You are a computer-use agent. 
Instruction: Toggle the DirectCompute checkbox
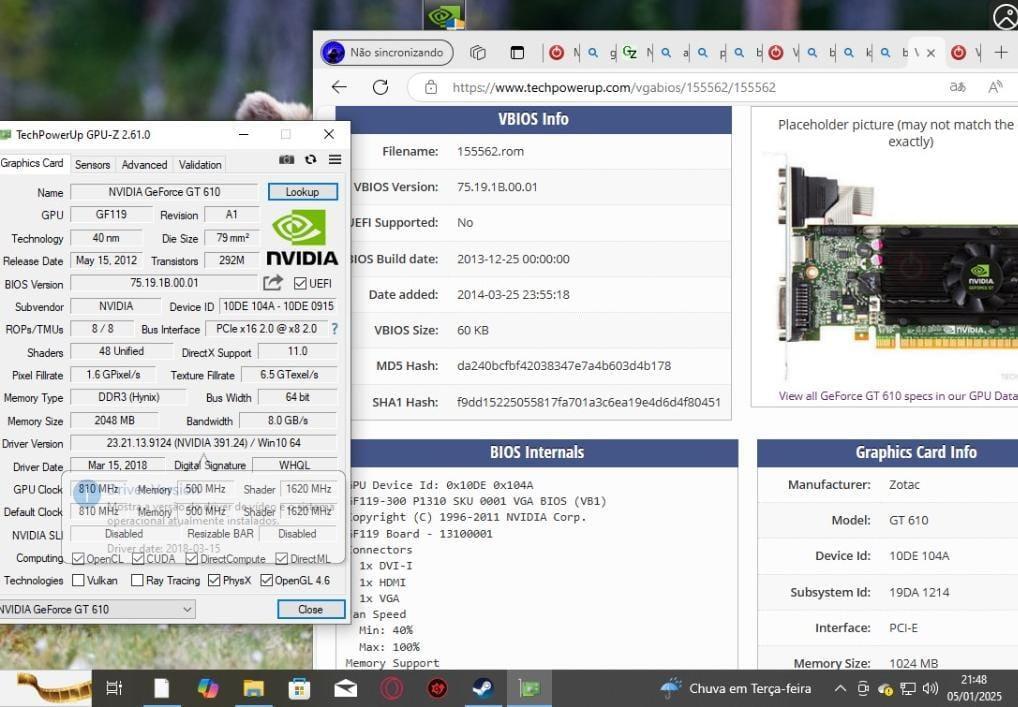coord(192,558)
